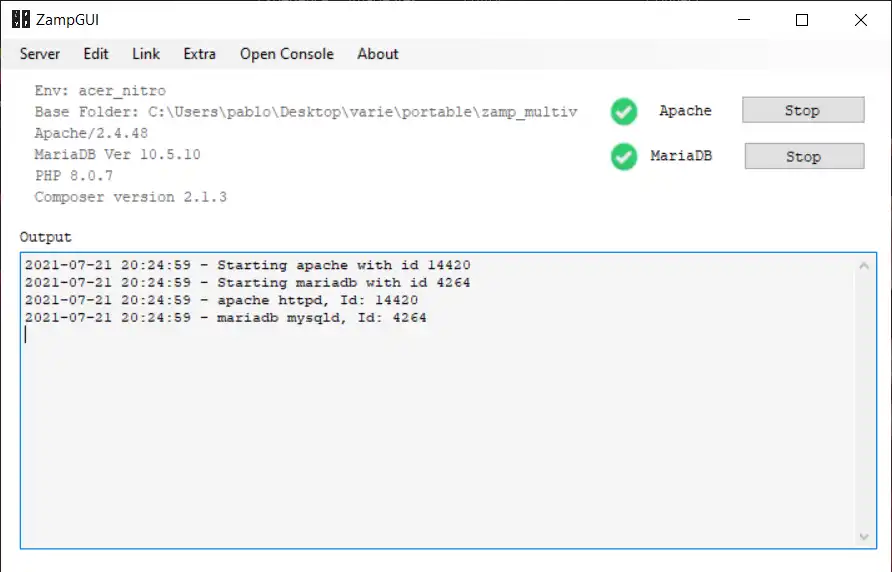892x572 pixels.
Task: Click the Composer version 2.1.3 text
Action: click(130, 197)
